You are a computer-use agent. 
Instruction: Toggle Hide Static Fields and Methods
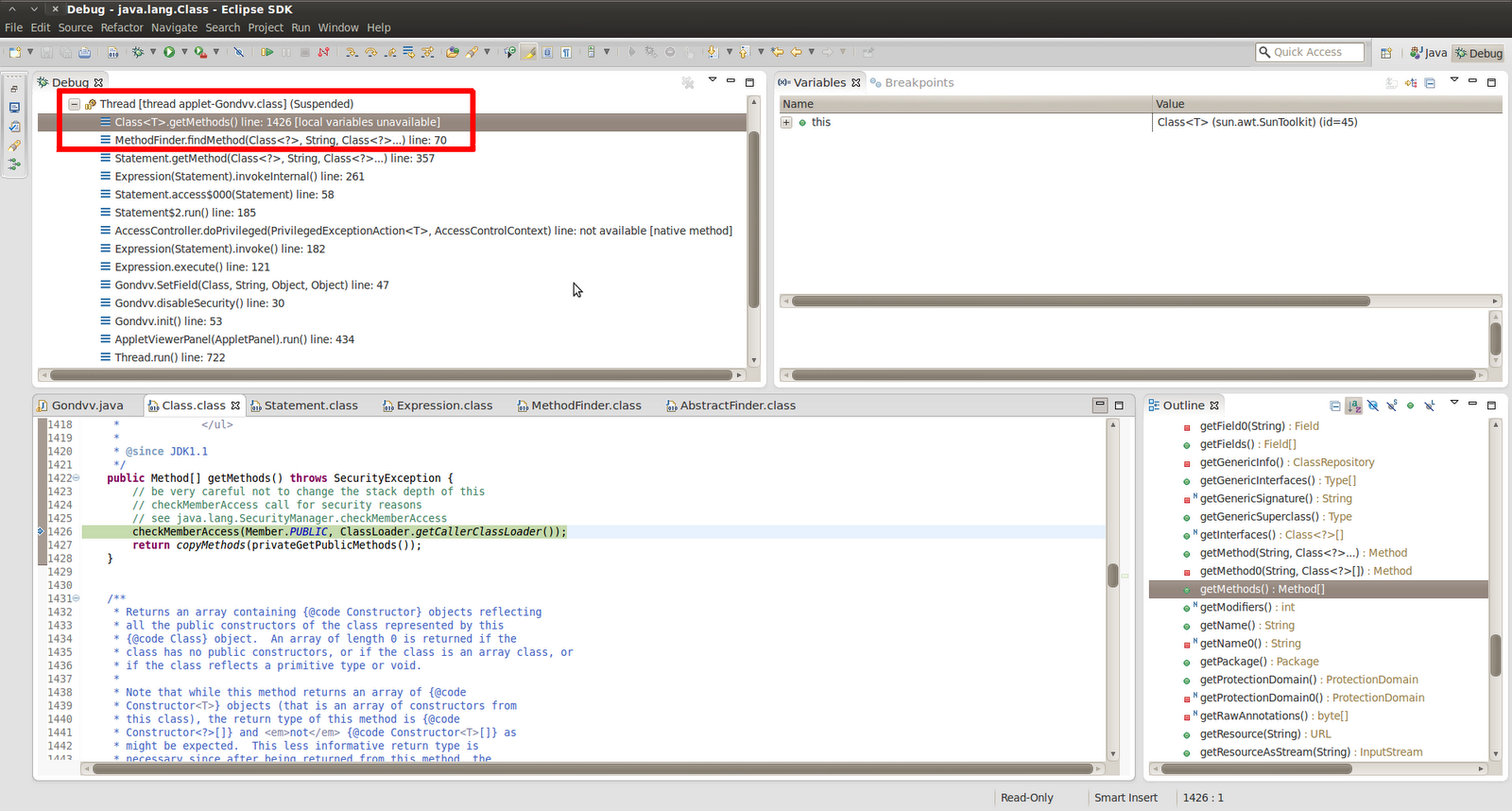[1392, 405]
